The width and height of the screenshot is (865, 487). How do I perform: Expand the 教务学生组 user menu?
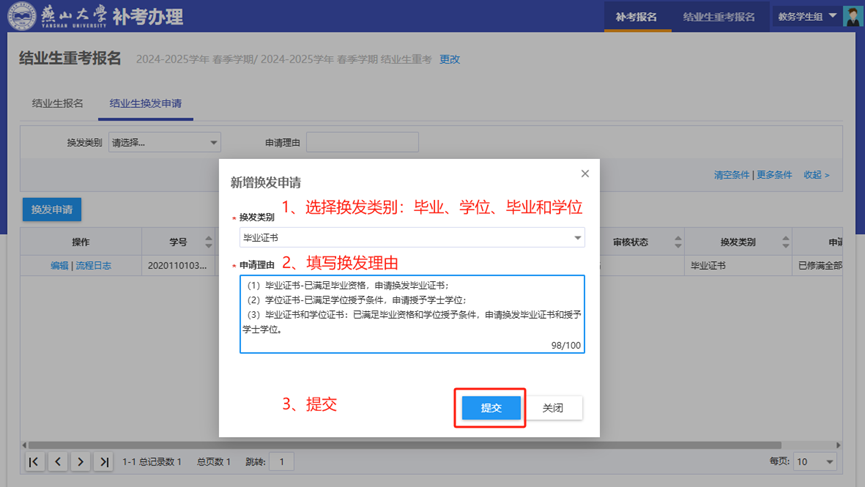807,16
